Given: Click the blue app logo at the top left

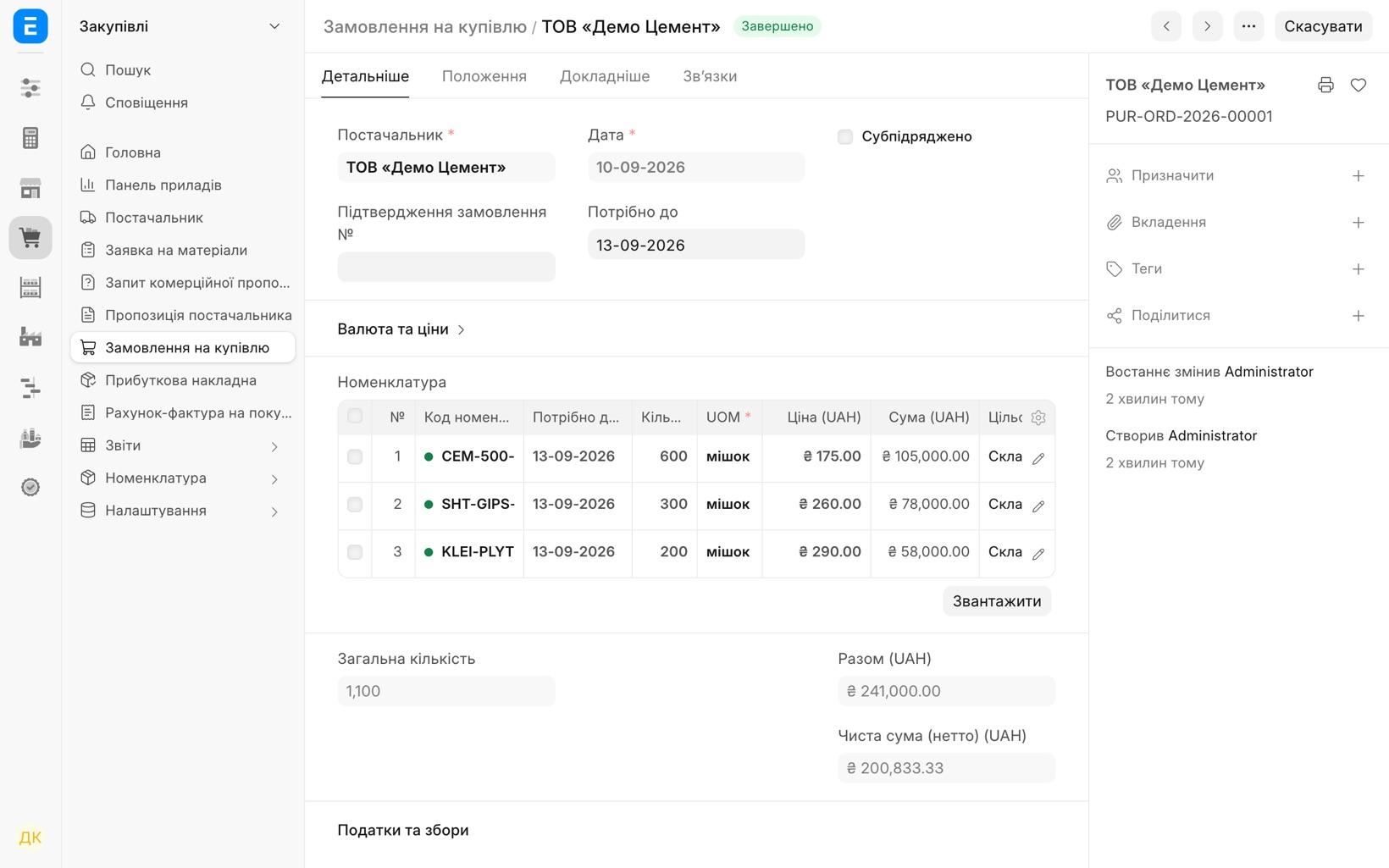Looking at the screenshot, I should point(30,26).
